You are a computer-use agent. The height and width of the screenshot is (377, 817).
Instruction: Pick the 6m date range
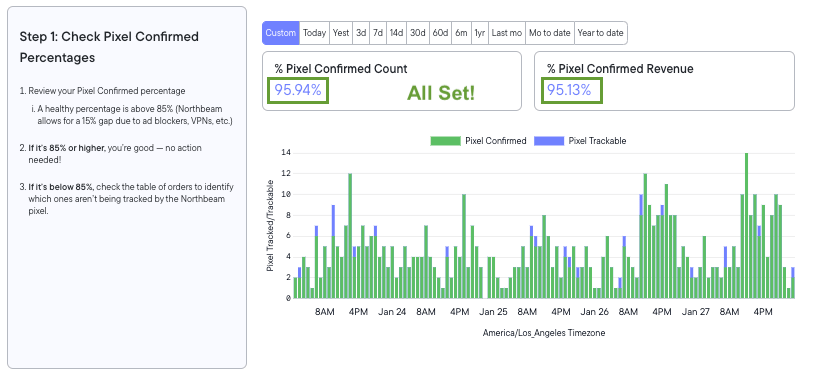click(x=461, y=33)
